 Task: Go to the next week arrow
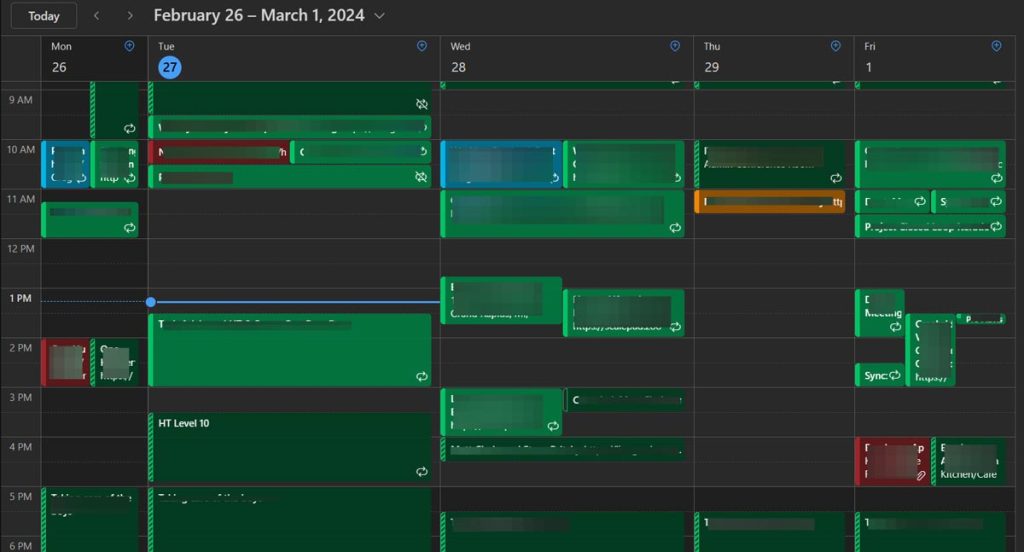pos(130,16)
